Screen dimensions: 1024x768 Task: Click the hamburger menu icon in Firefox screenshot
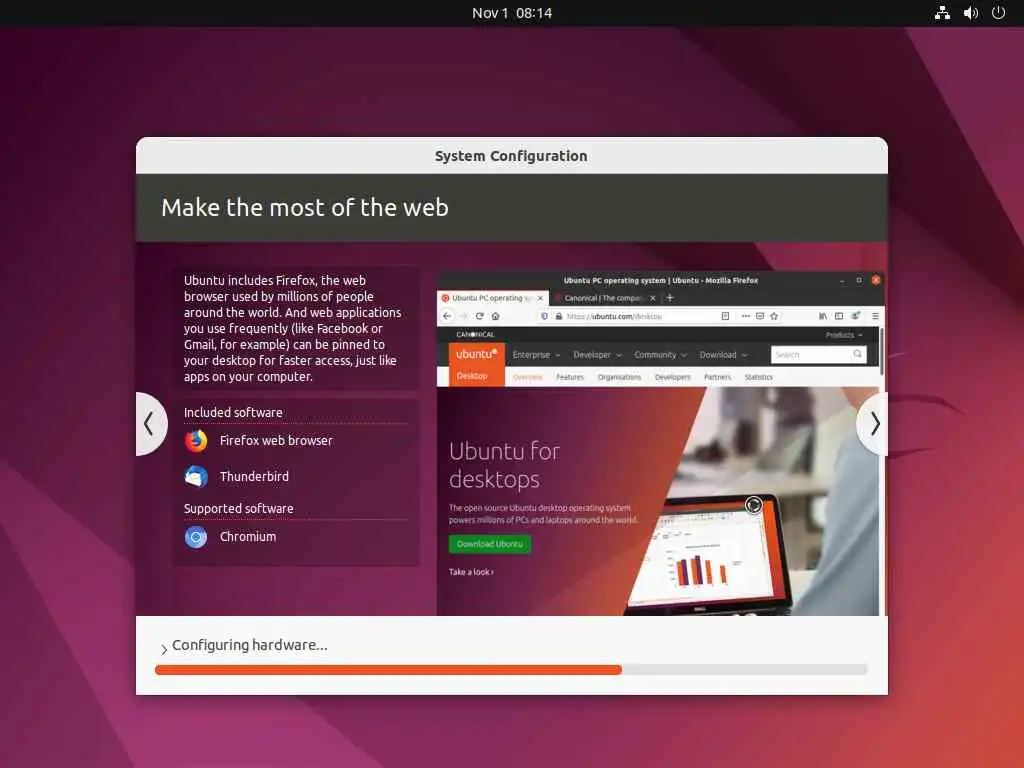click(875, 316)
